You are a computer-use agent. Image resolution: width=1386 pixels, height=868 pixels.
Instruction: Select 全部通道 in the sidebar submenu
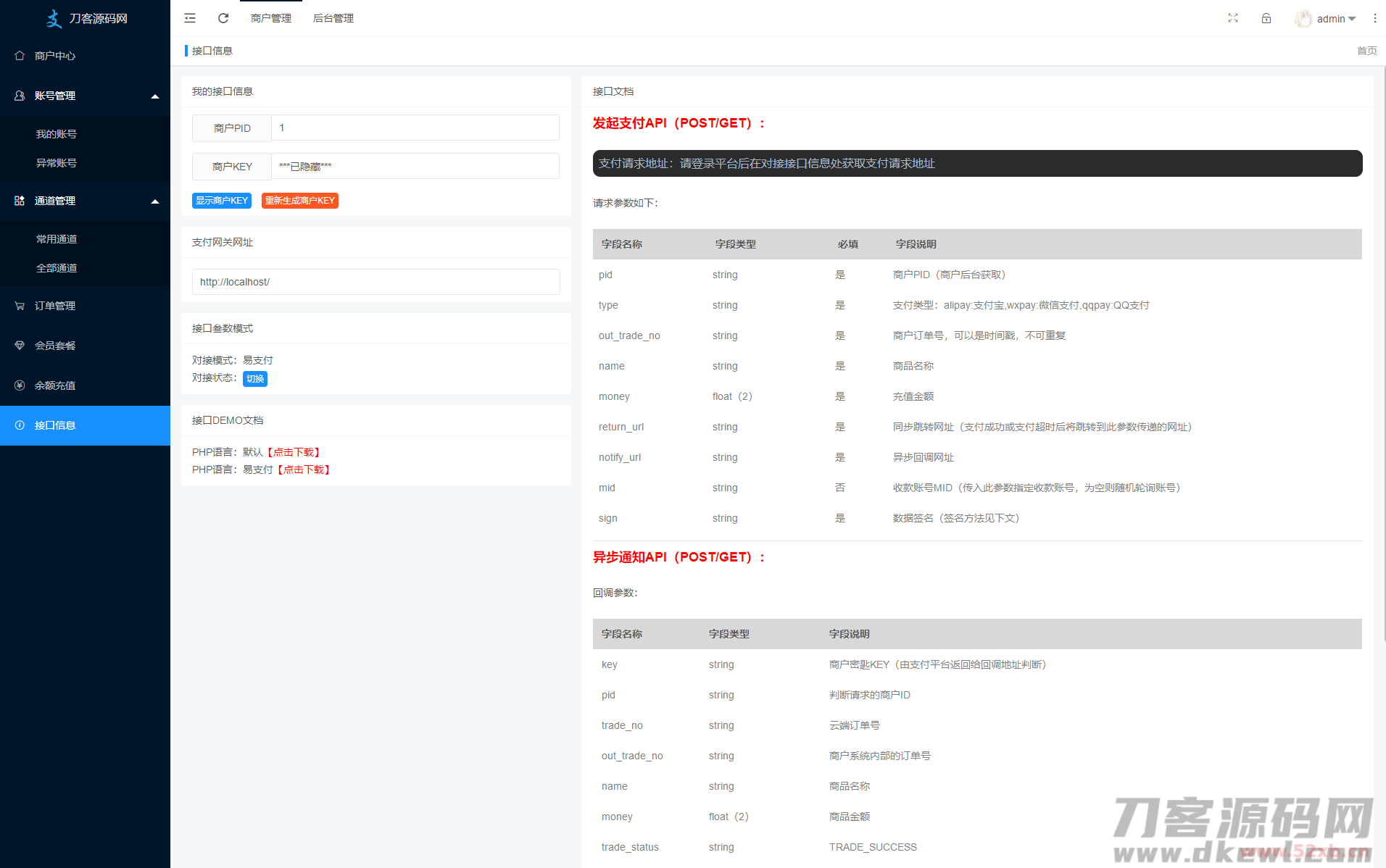click(57, 268)
